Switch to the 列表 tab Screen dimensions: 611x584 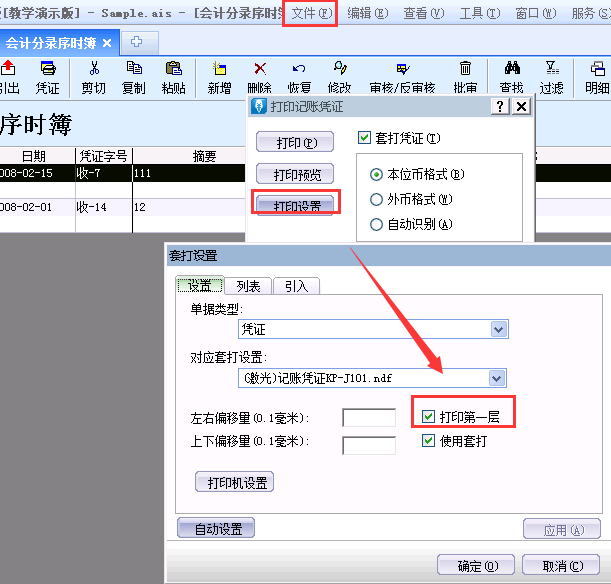point(247,286)
